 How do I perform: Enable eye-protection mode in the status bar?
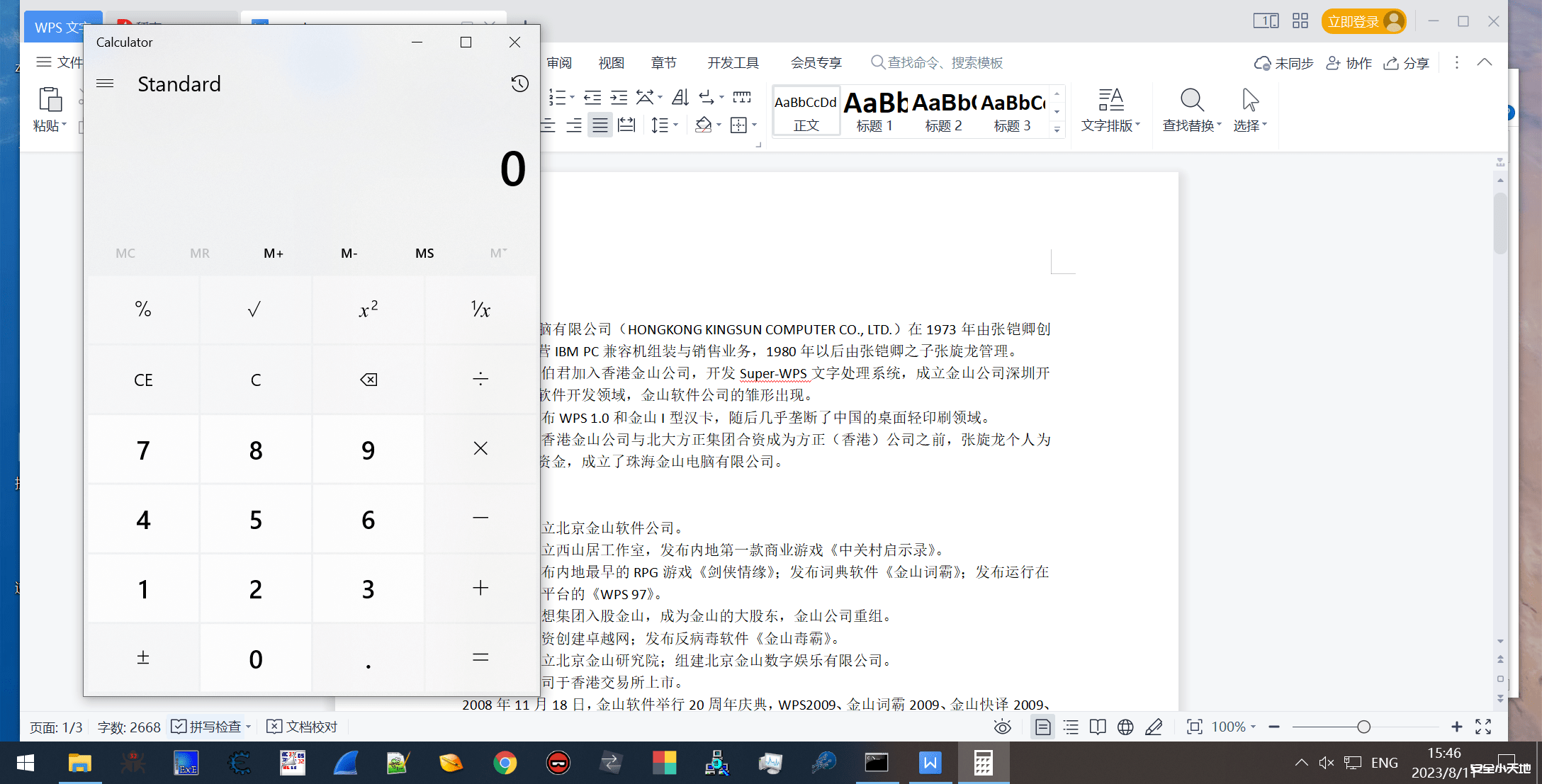click(1002, 727)
